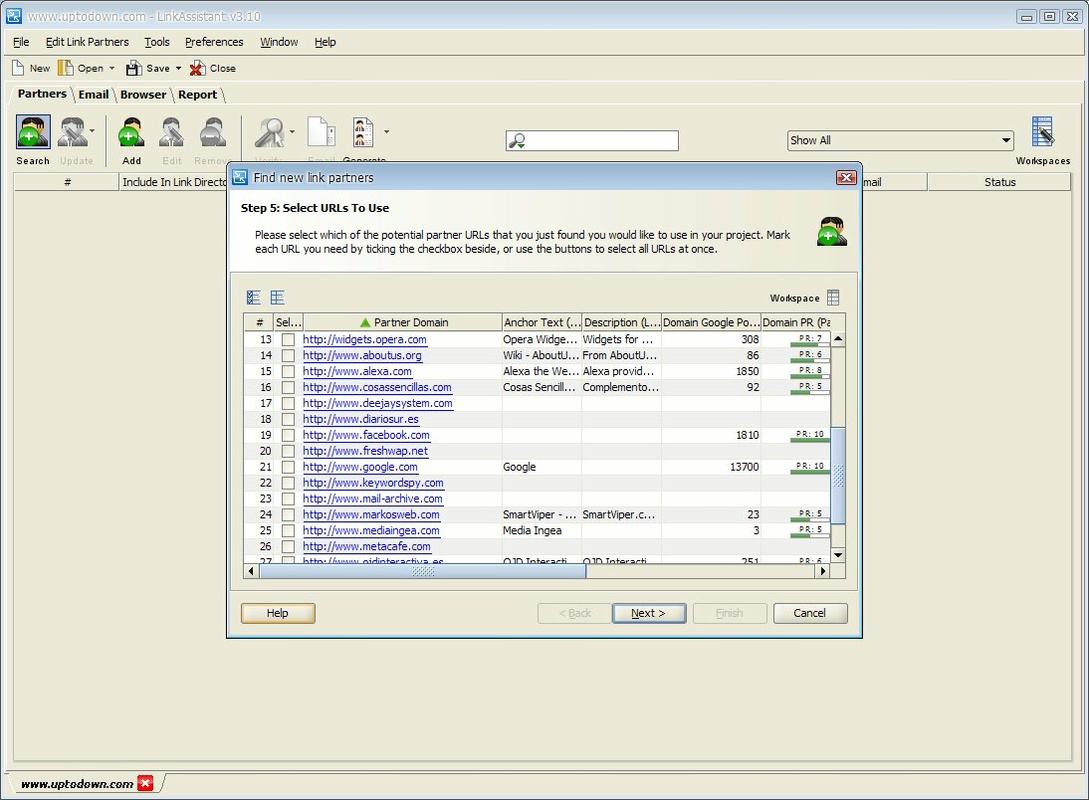The width and height of the screenshot is (1089, 800).
Task: Open the Tools menu
Action: pos(157,42)
